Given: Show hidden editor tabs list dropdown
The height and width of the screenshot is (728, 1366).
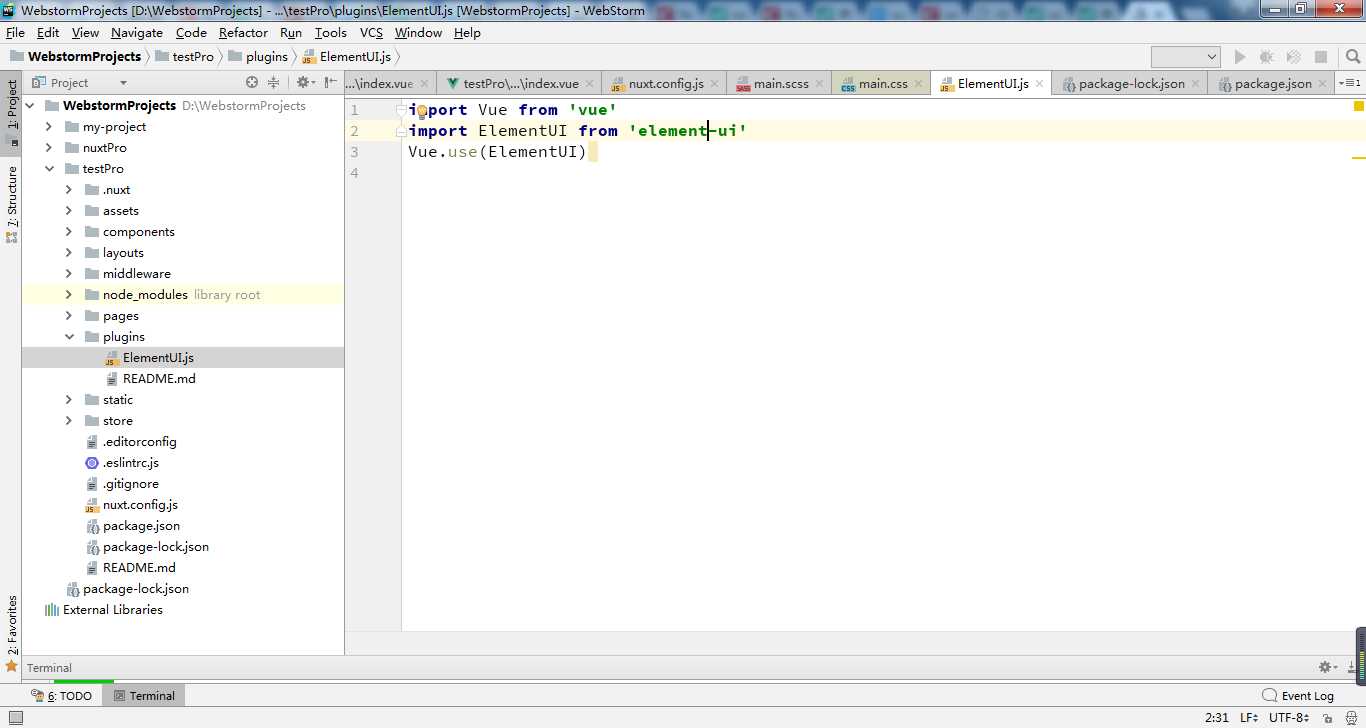Looking at the screenshot, I should click(1351, 83).
